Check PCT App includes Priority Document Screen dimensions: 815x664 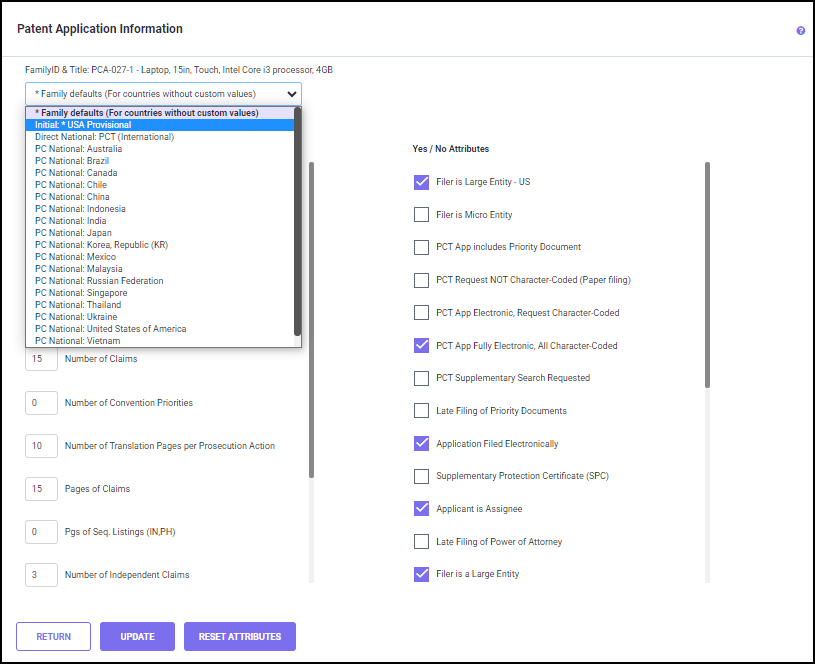(421, 247)
